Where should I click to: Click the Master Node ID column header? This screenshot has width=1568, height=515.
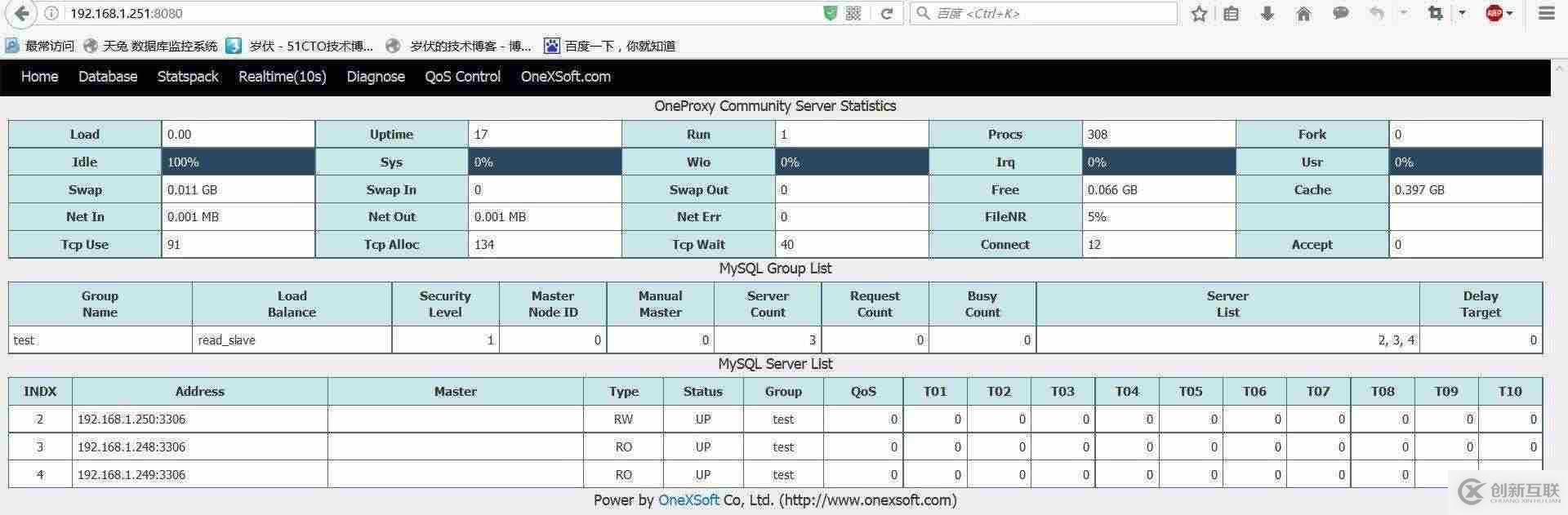click(553, 304)
